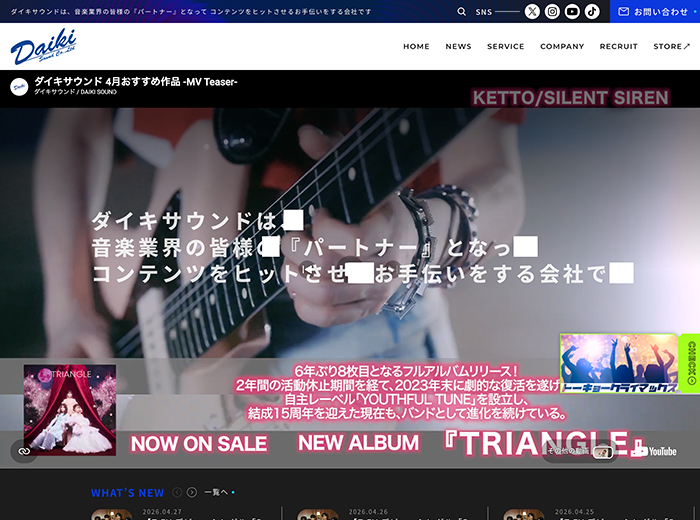
Task: Open the external STORE link
Action: click(671, 47)
